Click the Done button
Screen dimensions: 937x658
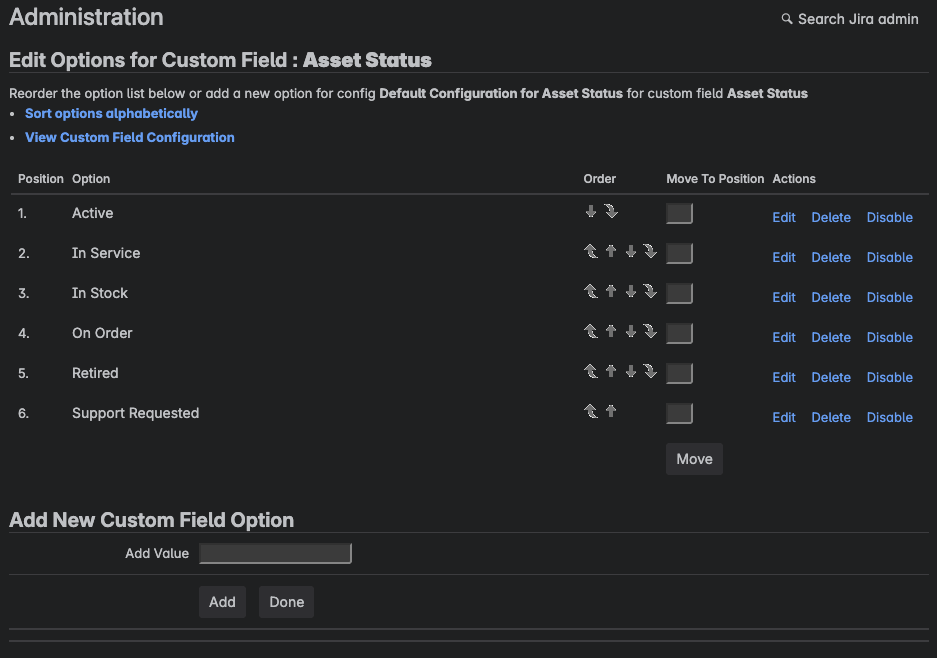click(286, 602)
